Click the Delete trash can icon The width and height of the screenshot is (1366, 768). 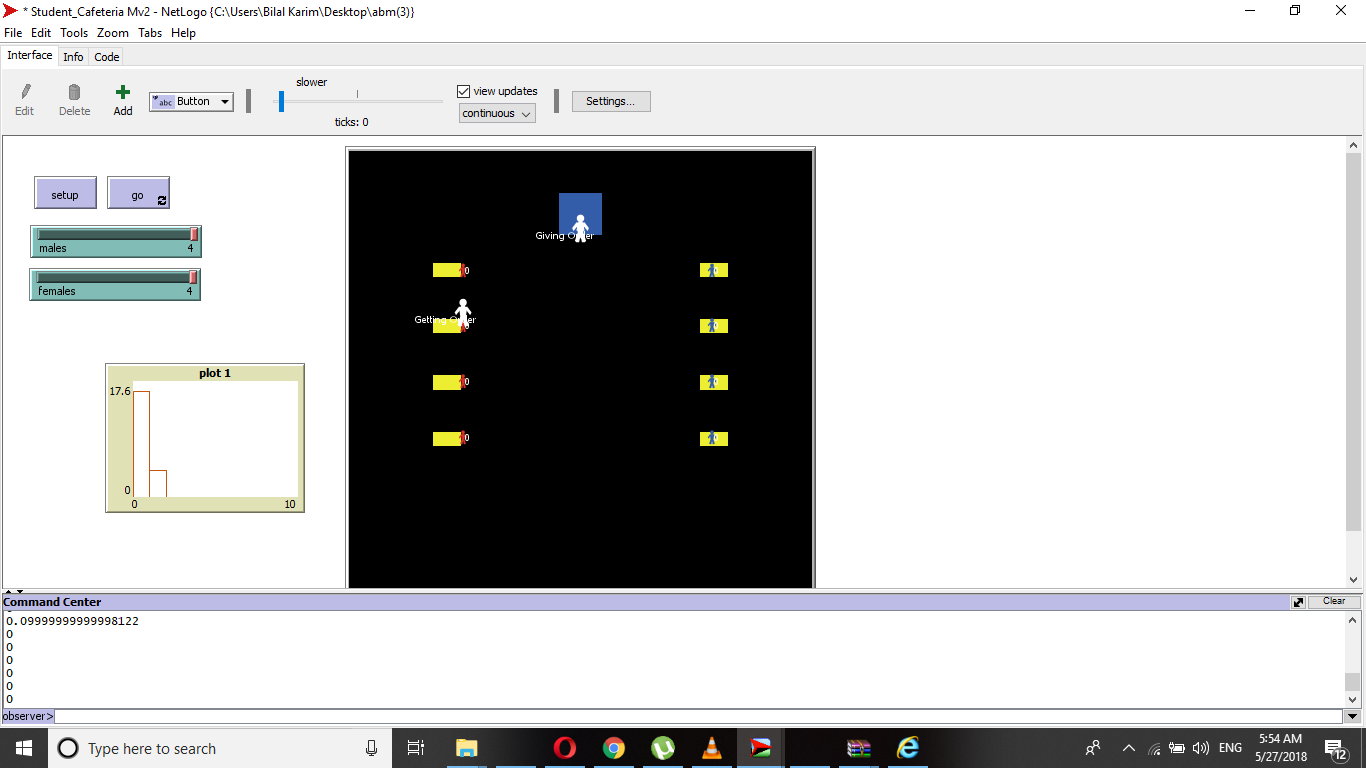point(74,92)
